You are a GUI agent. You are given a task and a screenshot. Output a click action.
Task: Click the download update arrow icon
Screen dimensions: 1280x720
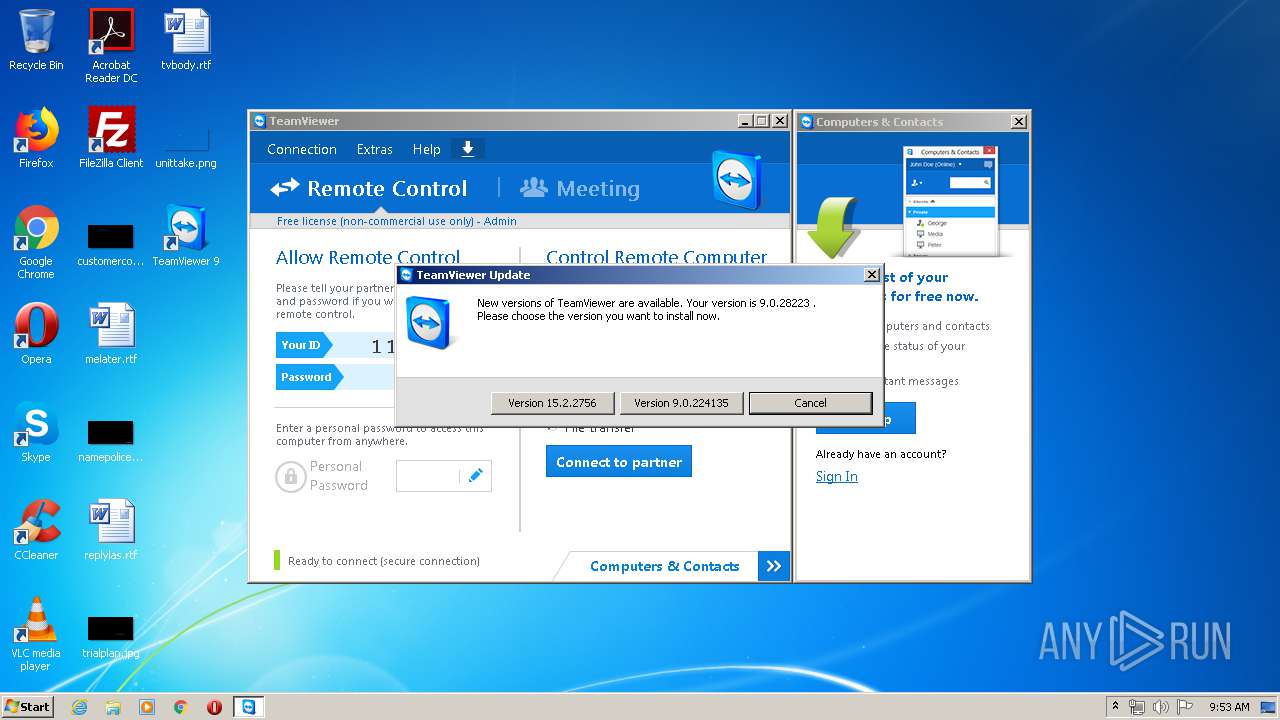(x=467, y=148)
